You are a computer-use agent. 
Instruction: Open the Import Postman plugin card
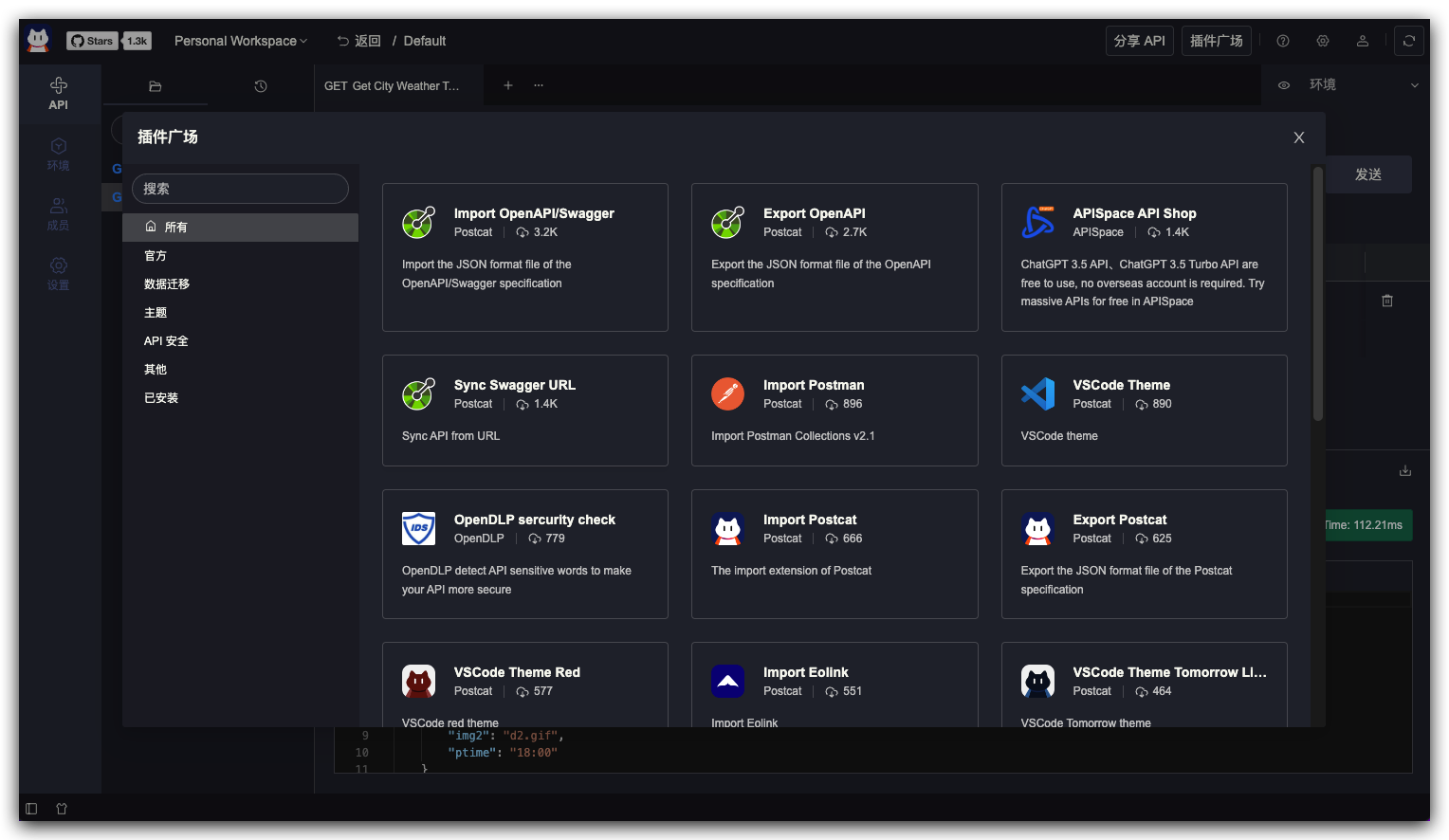(x=835, y=411)
